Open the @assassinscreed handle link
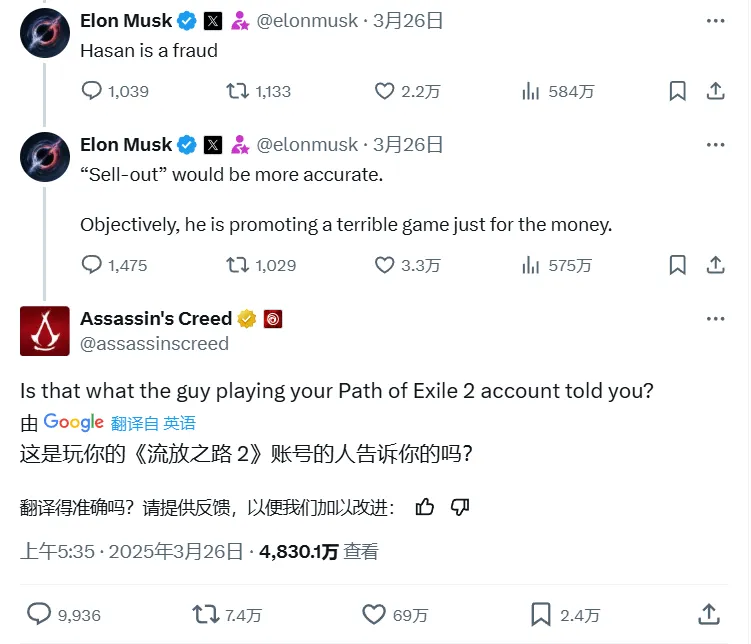Screen dimensions: 751x644 pos(154,344)
